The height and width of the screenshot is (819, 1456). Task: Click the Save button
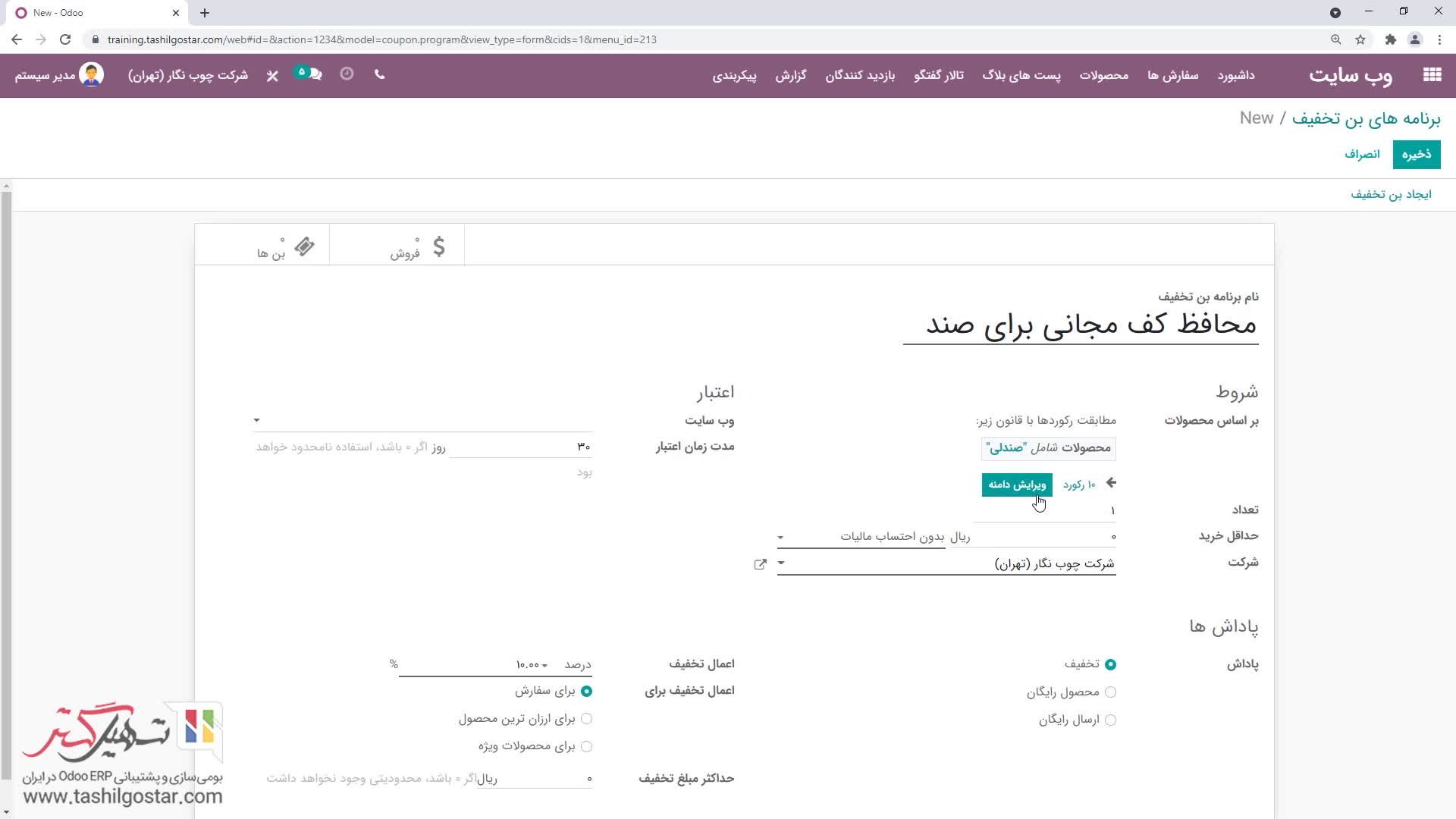tap(1416, 155)
